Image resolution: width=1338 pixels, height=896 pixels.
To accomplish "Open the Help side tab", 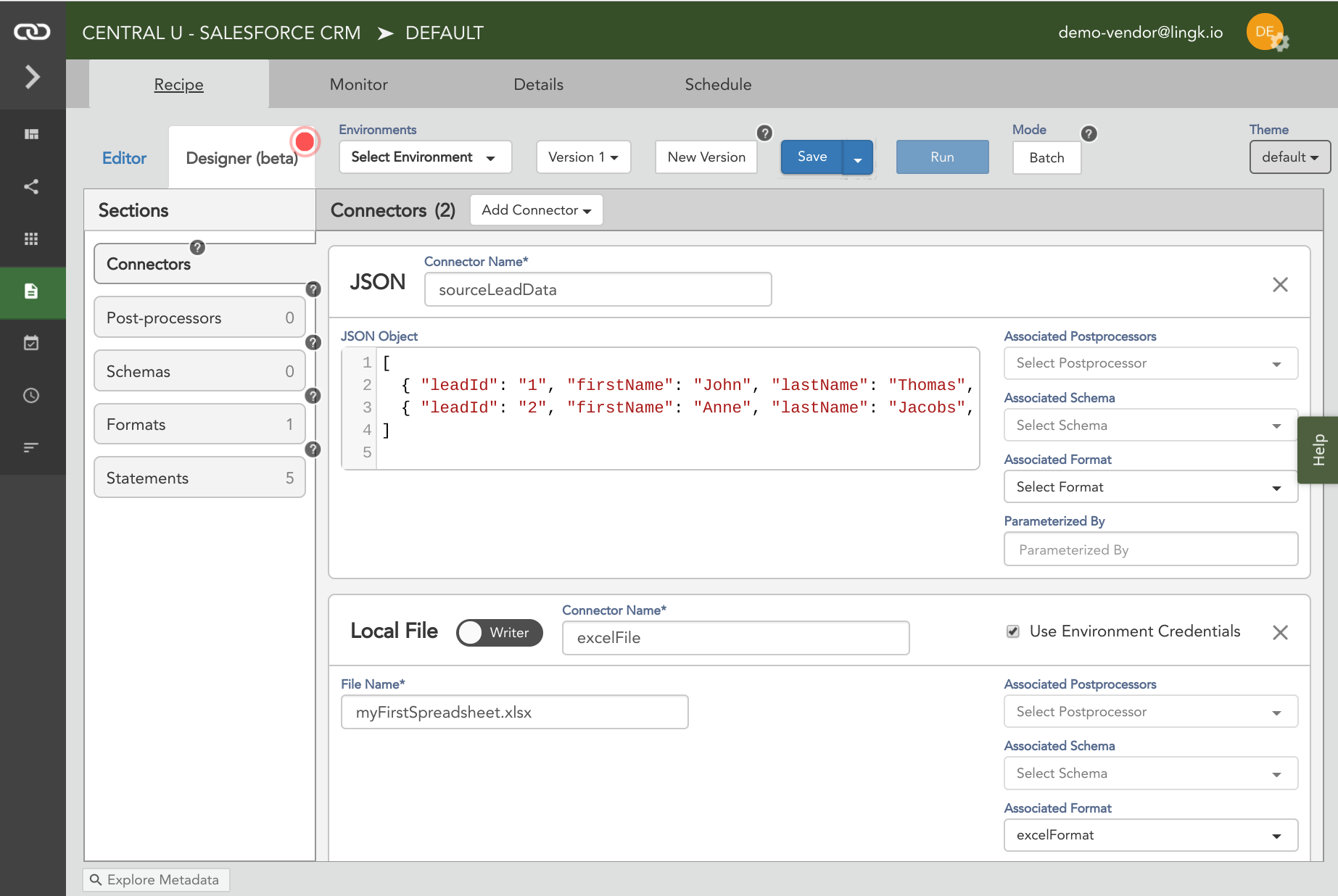I will [1318, 449].
